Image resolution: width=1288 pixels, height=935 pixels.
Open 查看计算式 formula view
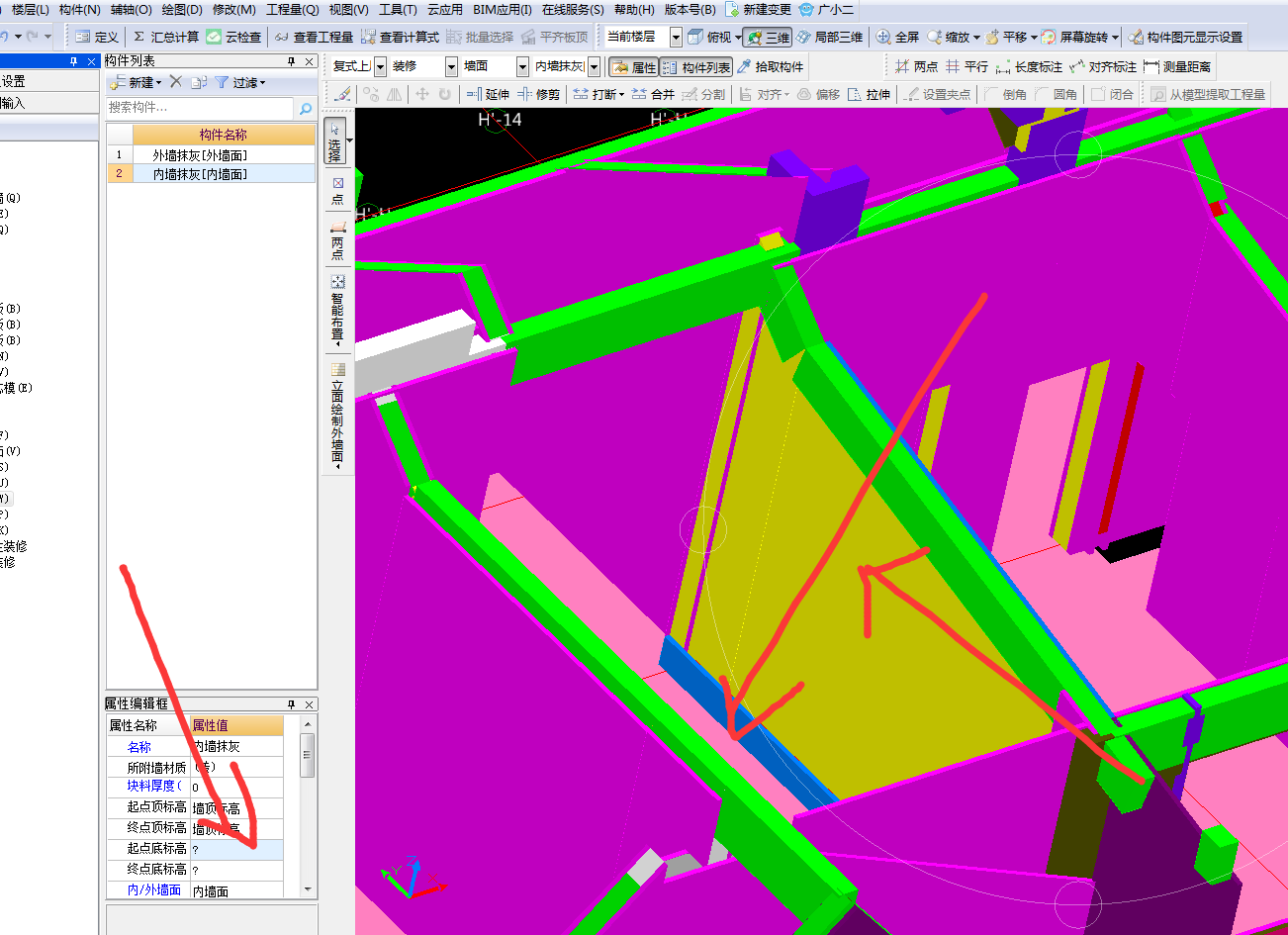click(x=400, y=37)
